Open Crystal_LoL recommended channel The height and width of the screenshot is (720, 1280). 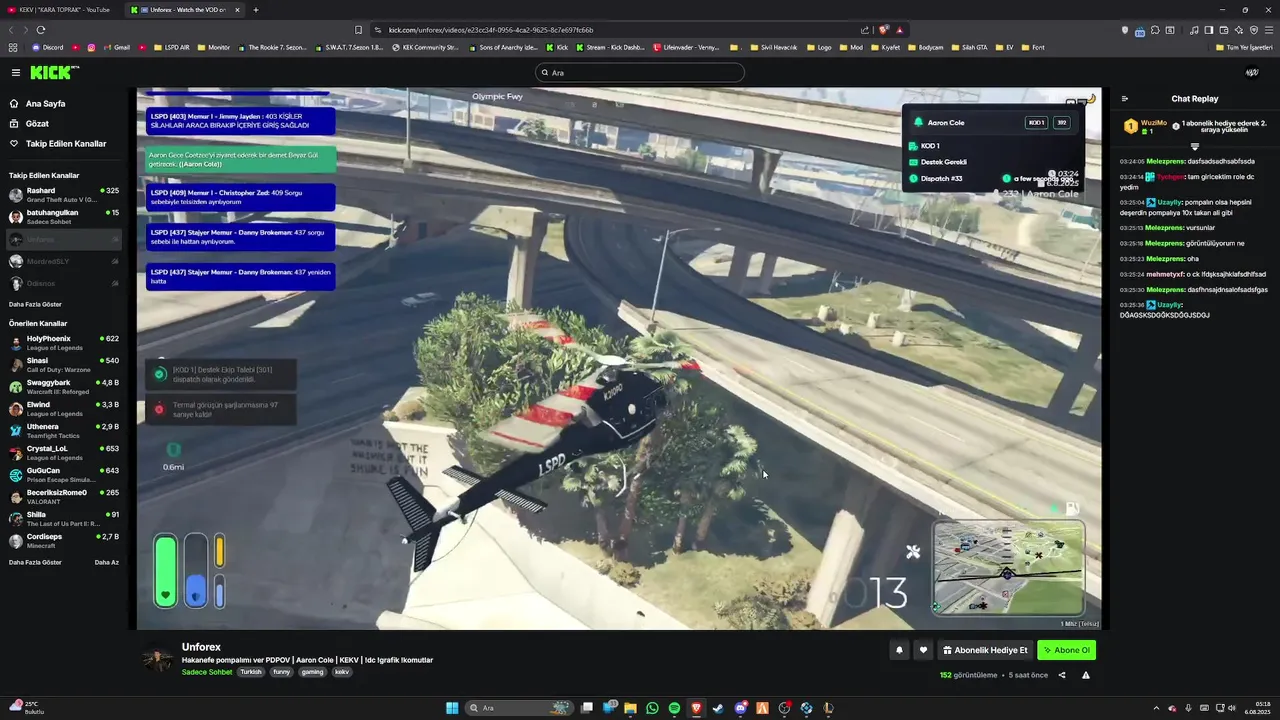(x=64, y=453)
